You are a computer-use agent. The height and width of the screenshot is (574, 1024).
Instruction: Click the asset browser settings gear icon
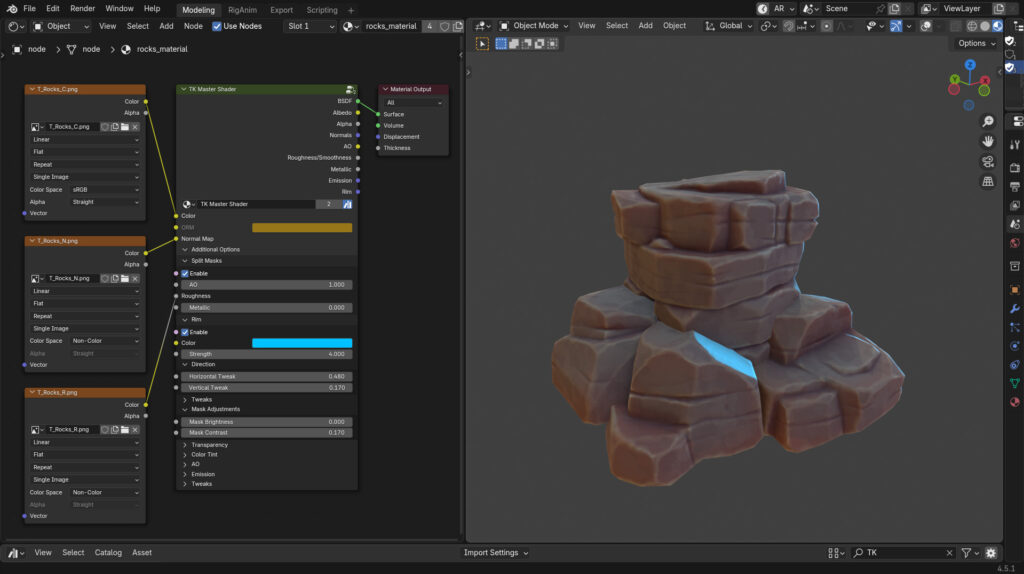point(991,553)
